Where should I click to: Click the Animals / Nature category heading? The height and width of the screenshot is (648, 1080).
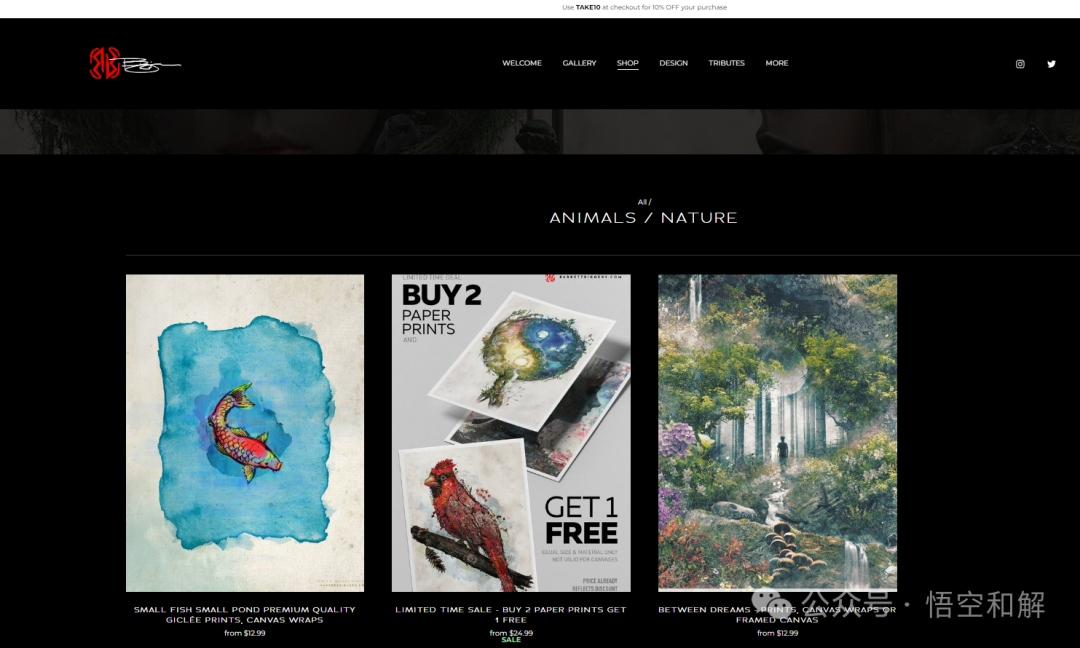[x=643, y=218]
